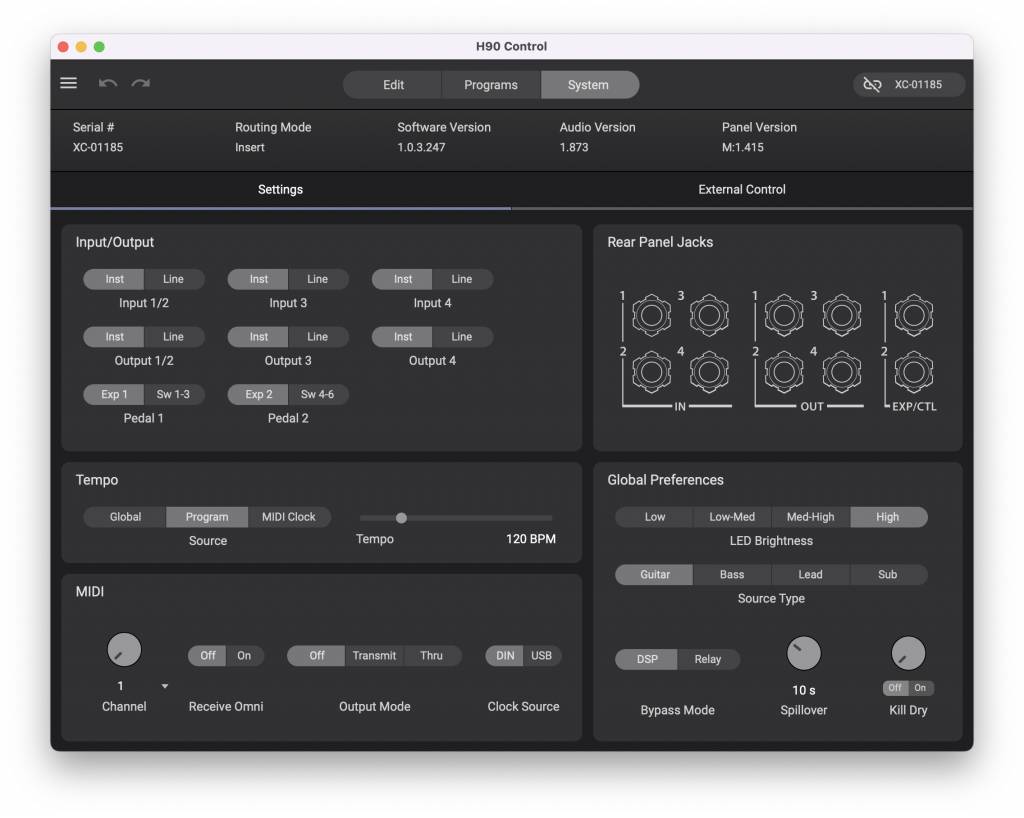Viewport: 1024px width, 818px height.
Task: Enable Receive Omni
Action: coord(246,656)
